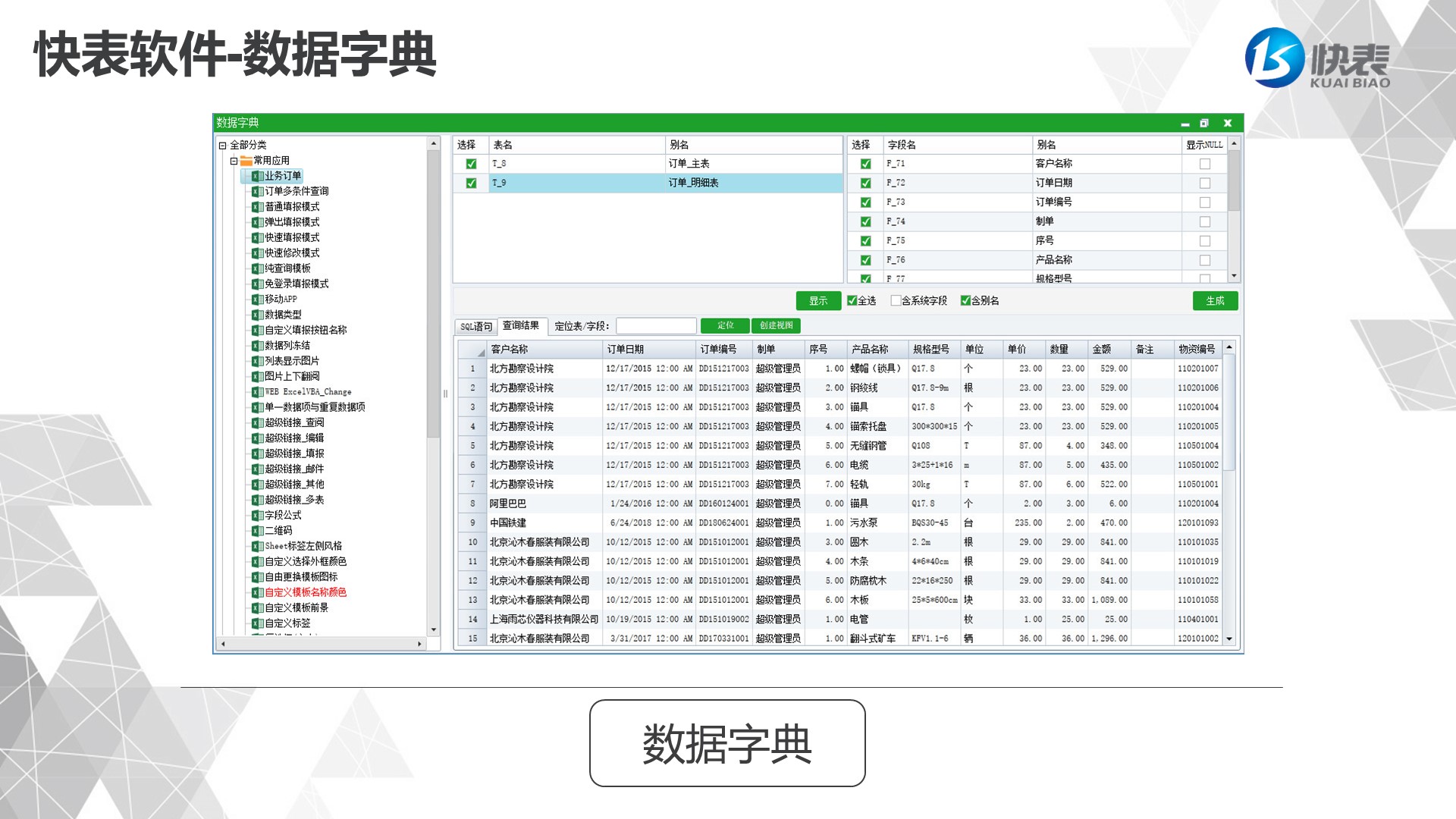Uncheck the F_71 客户名称 field checkbox
1456x819 pixels.
coord(865,164)
